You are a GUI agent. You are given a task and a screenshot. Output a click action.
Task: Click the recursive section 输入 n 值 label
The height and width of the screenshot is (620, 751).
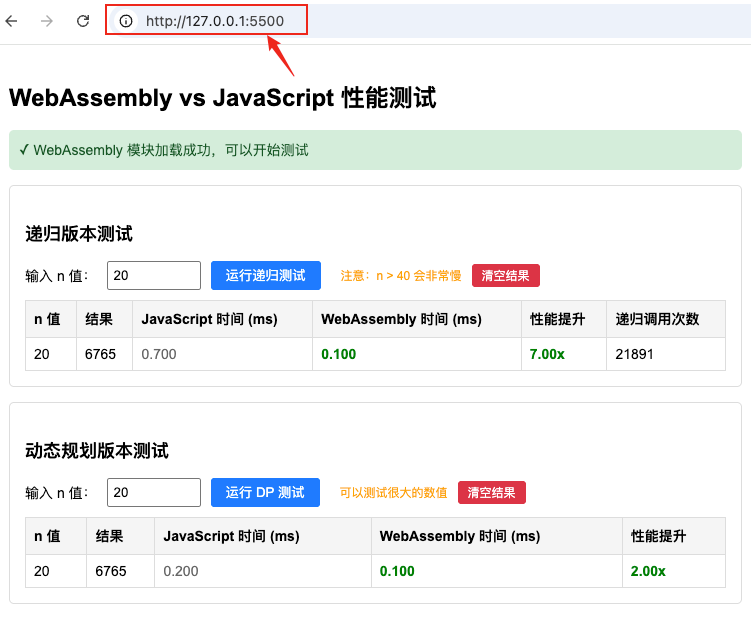pos(57,276)
